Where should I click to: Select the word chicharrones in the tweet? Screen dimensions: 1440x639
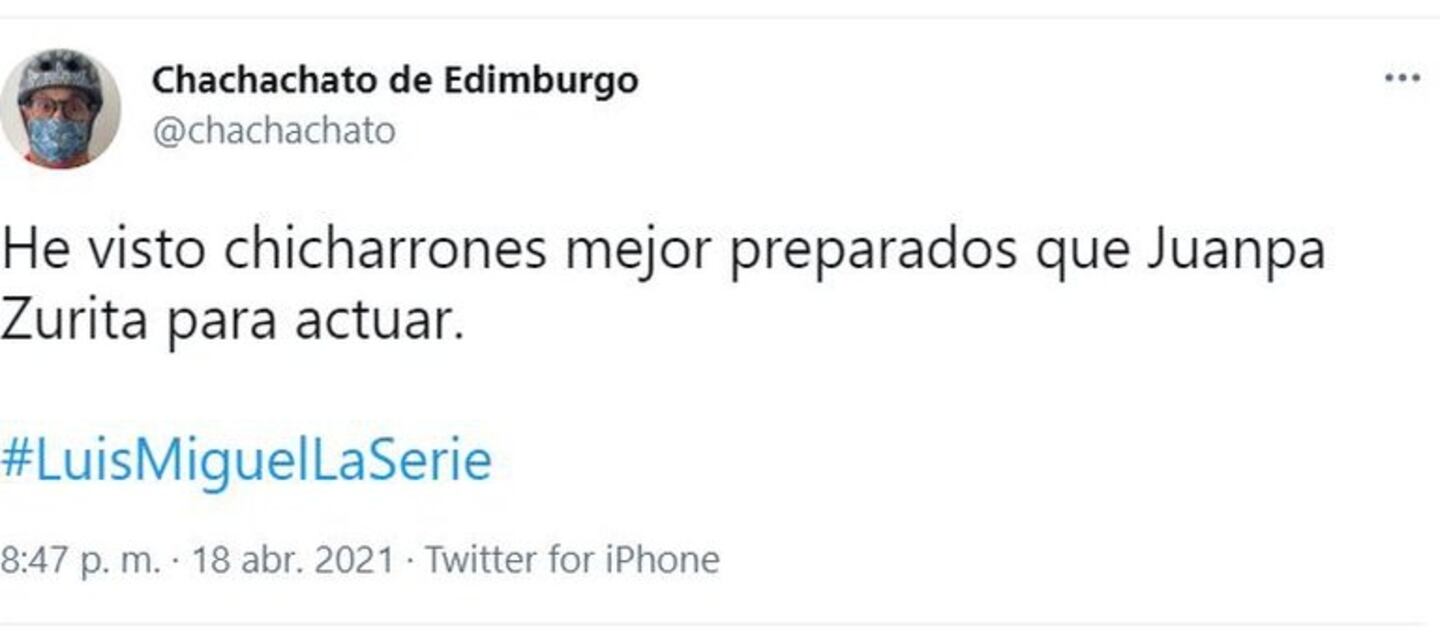[x=386, y=251]
